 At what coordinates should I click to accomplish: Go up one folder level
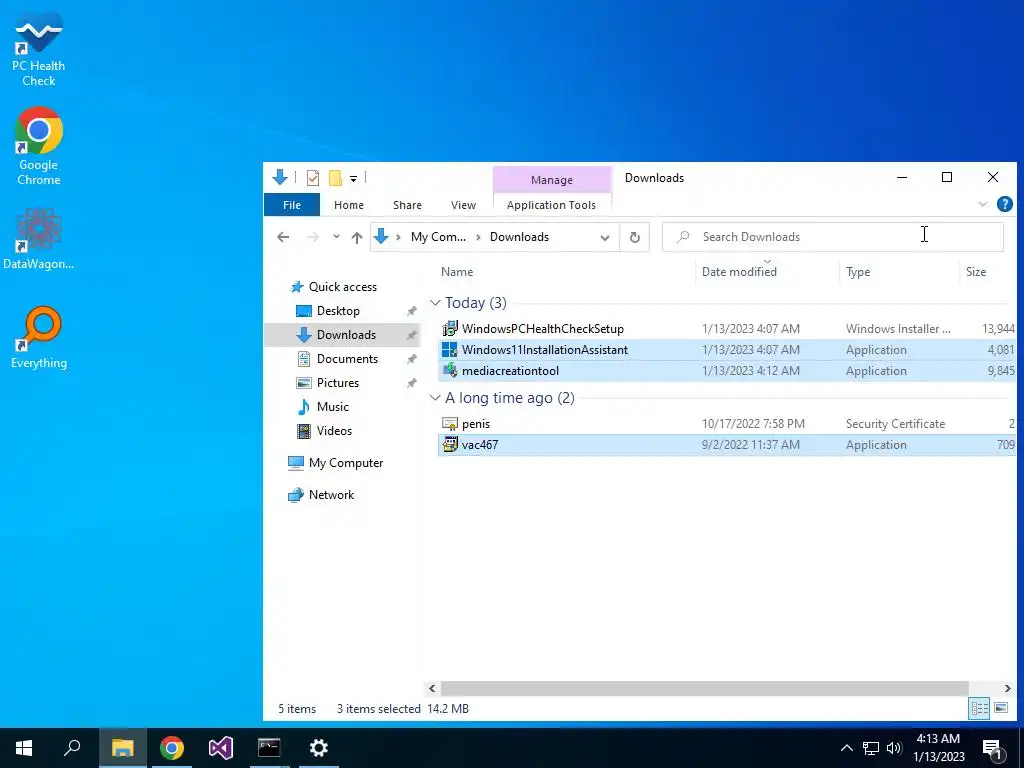pyautogui.click(x=357, y=238)
